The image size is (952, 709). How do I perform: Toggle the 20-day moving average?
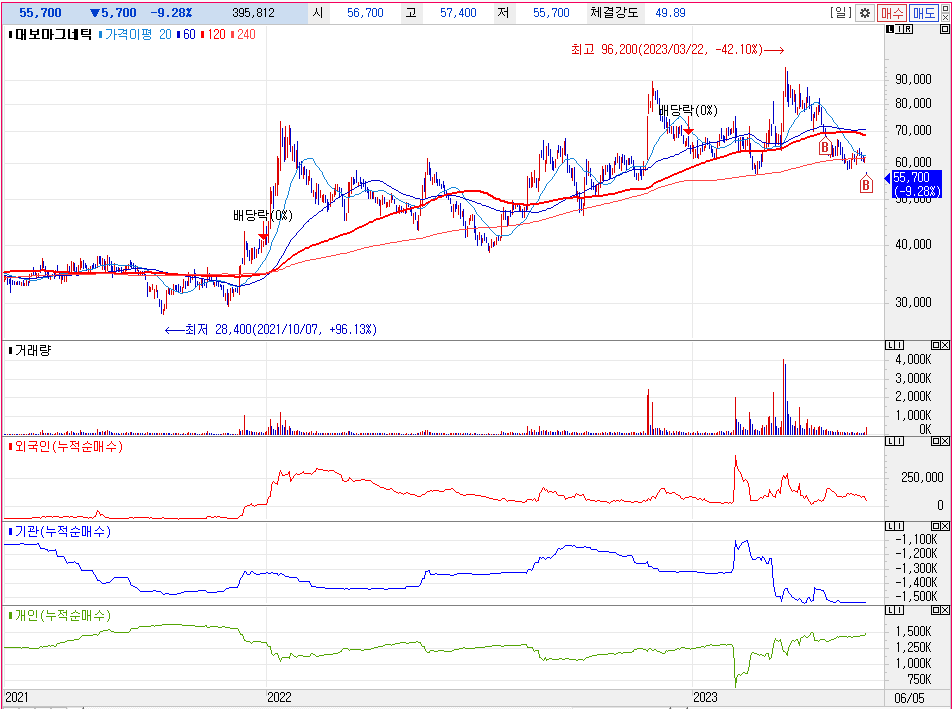tap(165, 34)
